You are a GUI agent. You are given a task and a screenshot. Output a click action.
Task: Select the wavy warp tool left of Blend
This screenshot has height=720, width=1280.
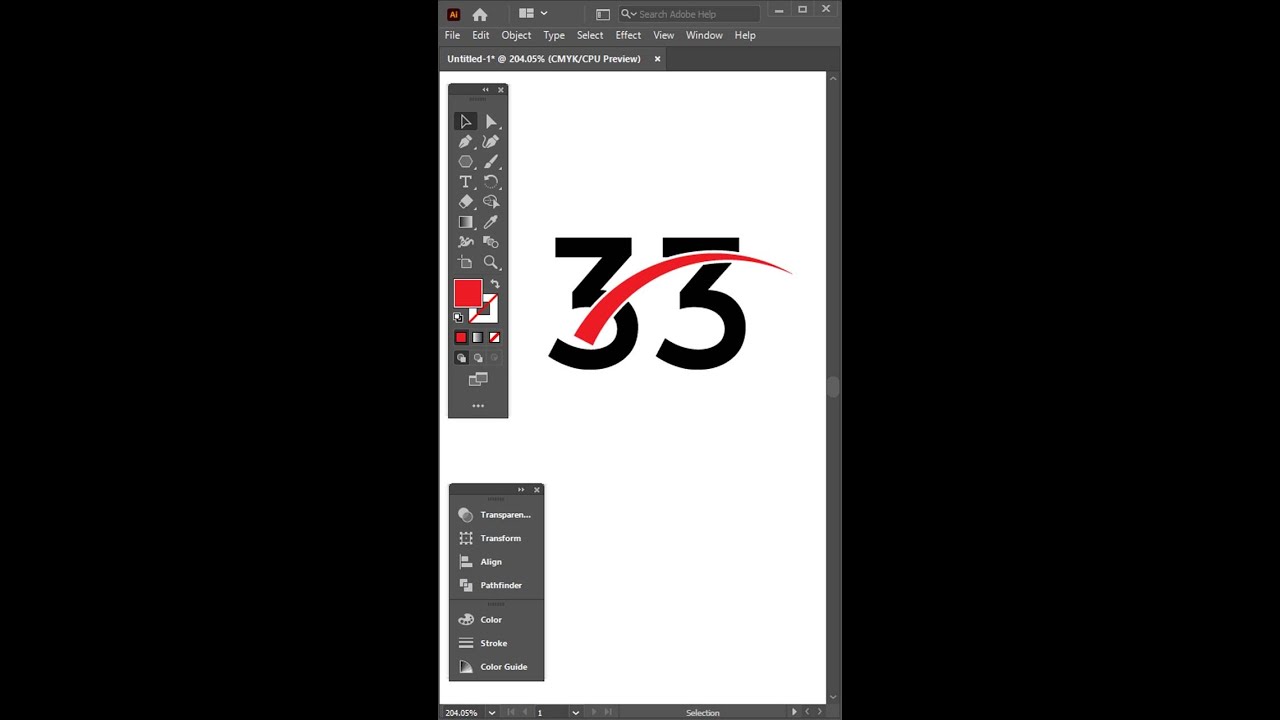(466, 242)
